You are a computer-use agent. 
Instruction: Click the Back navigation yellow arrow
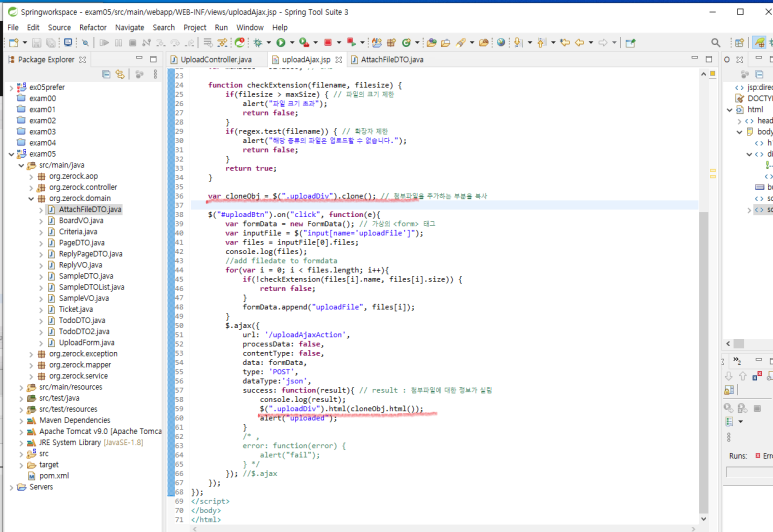pos(580,43)
